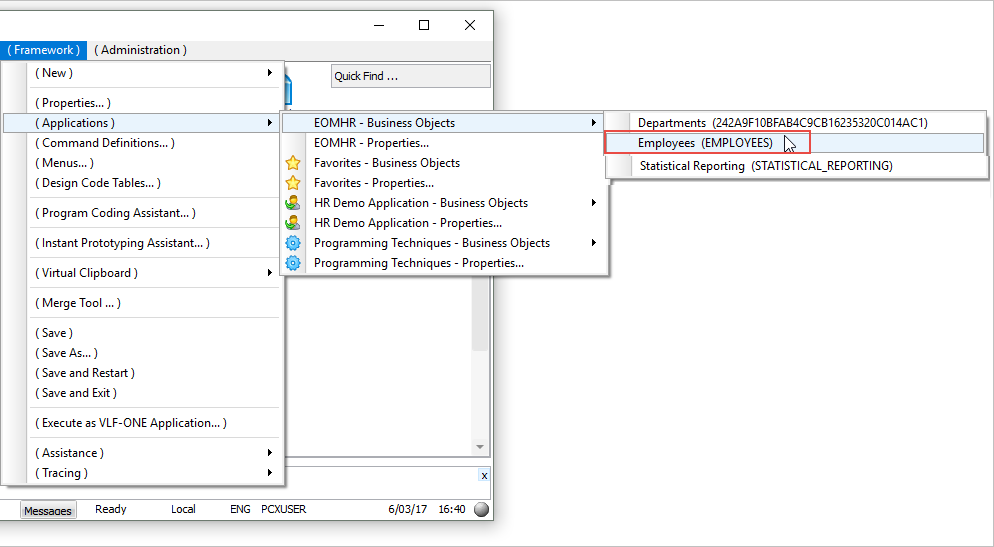Select Employees (EMPLOYEES) business object
Image resolution: width=994 pixels, height=547 pixels.
pos(796,143)
